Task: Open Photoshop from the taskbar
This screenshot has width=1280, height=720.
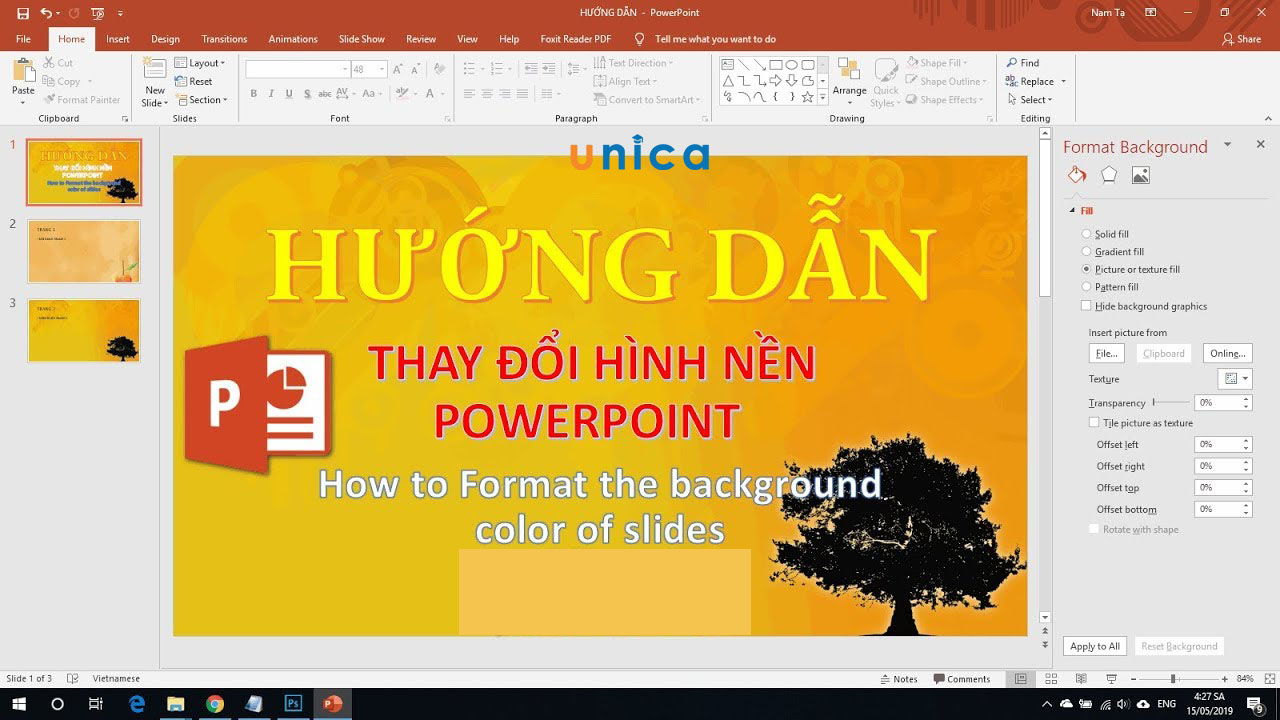Action: [x=293, y=704]
